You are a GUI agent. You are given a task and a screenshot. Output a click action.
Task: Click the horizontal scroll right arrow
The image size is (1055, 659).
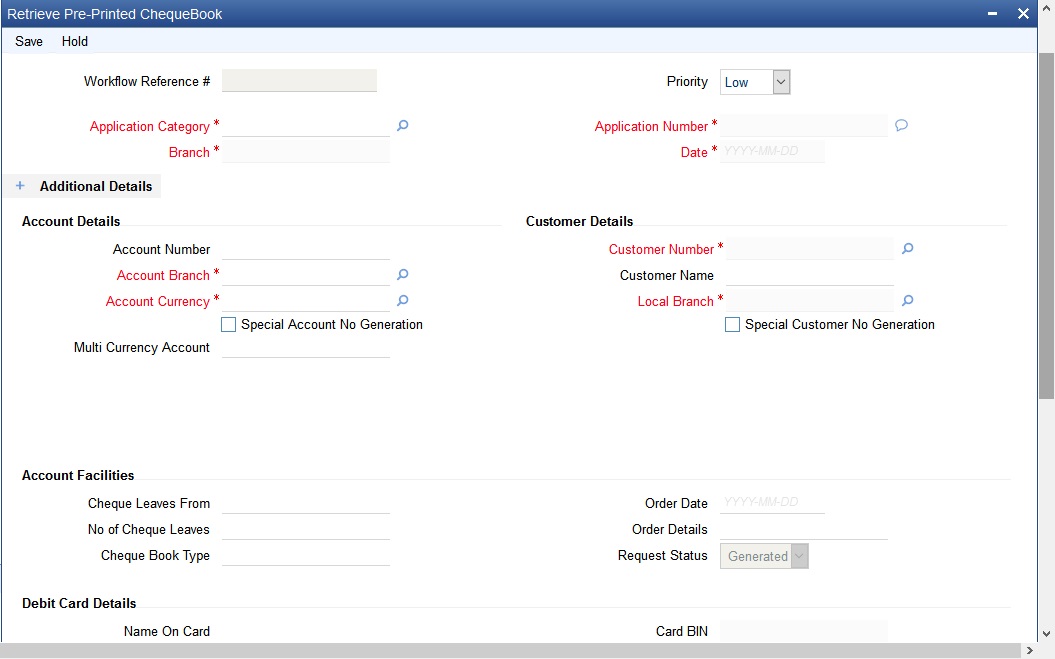click(1029, 650)
